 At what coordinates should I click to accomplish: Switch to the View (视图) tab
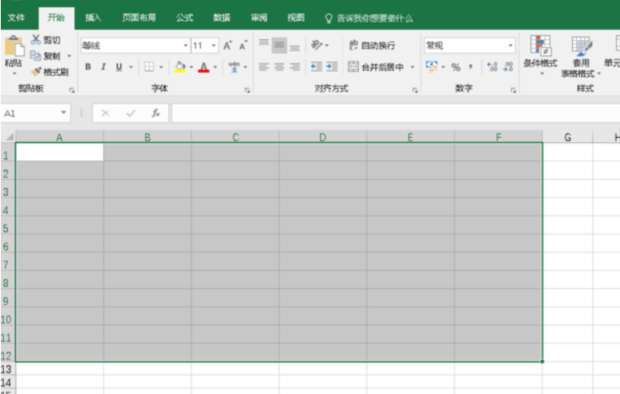pos(296,18)
